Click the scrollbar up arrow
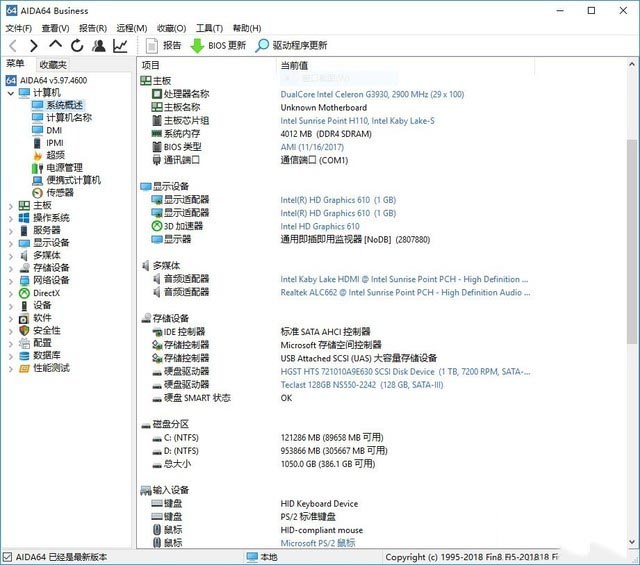 pos(632,64)
